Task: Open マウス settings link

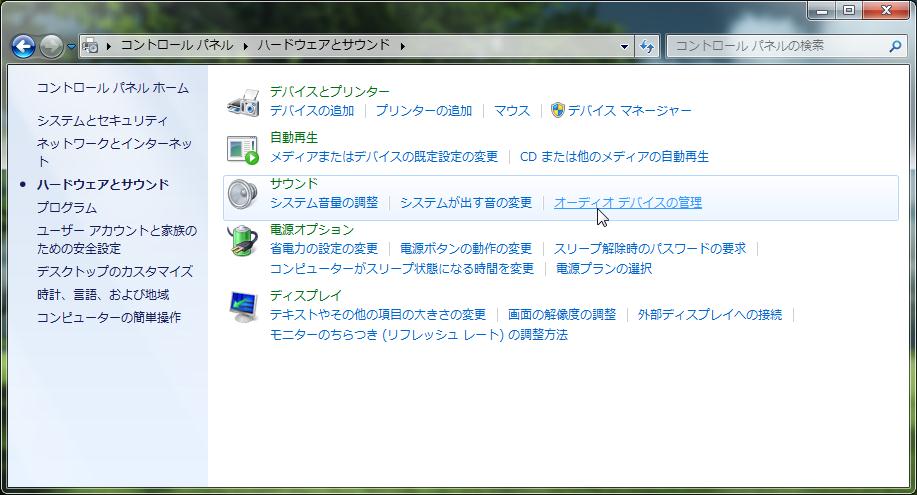Action: (x=512, y=111)
